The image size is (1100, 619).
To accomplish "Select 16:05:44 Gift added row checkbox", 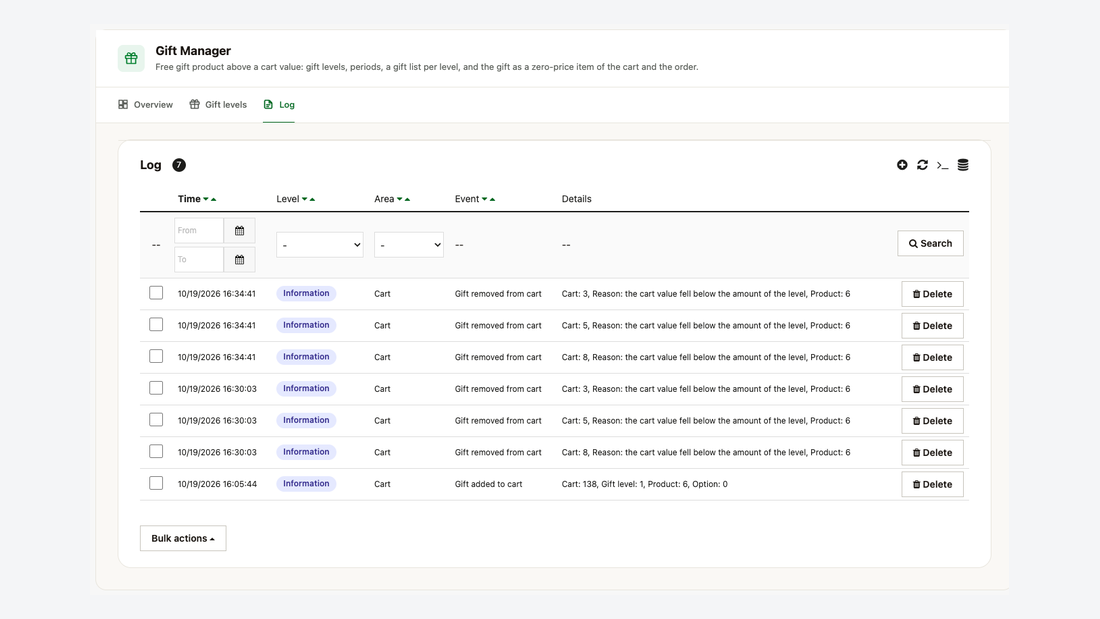I will point(156,483).
